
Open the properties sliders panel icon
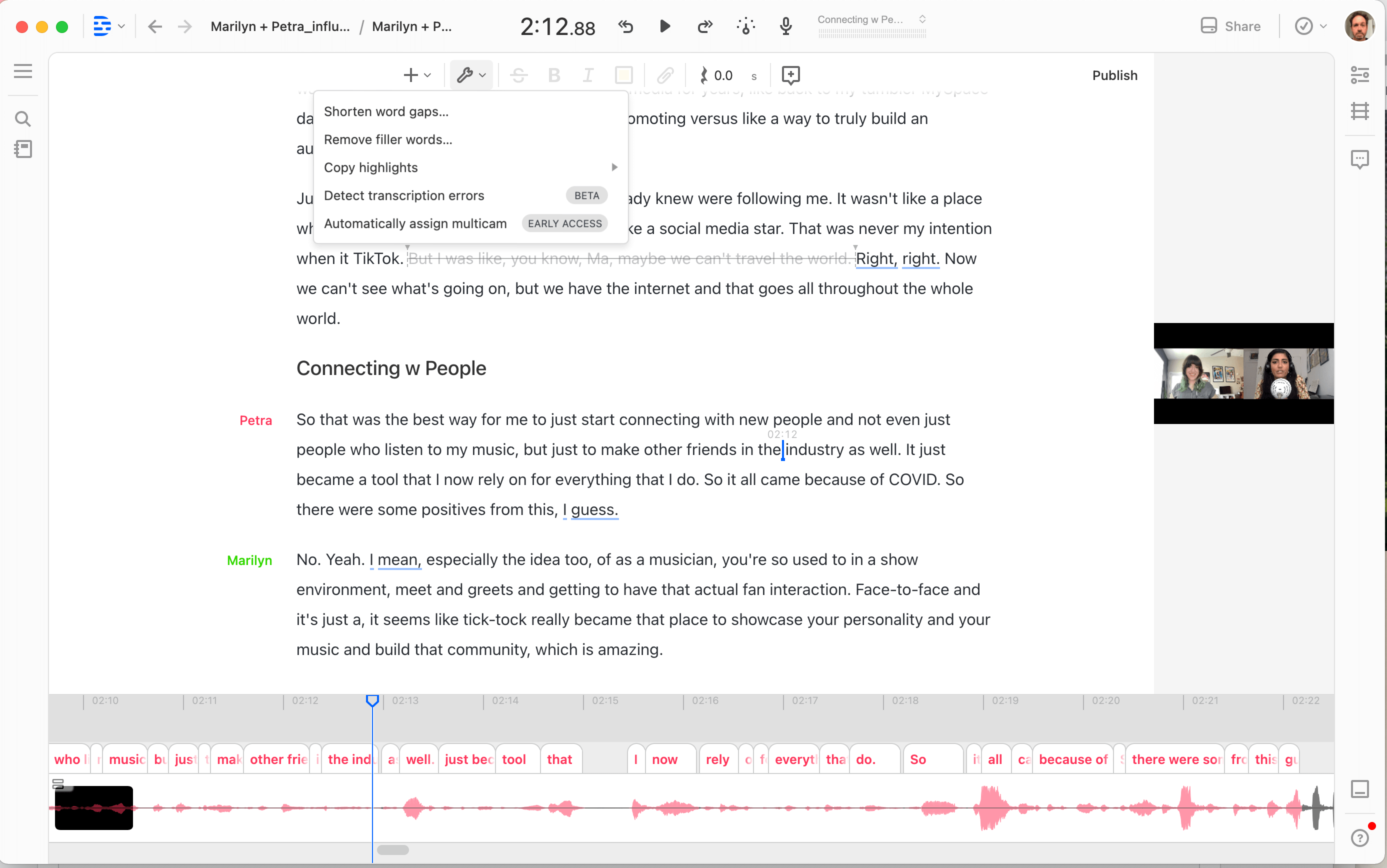(1359, 75)
